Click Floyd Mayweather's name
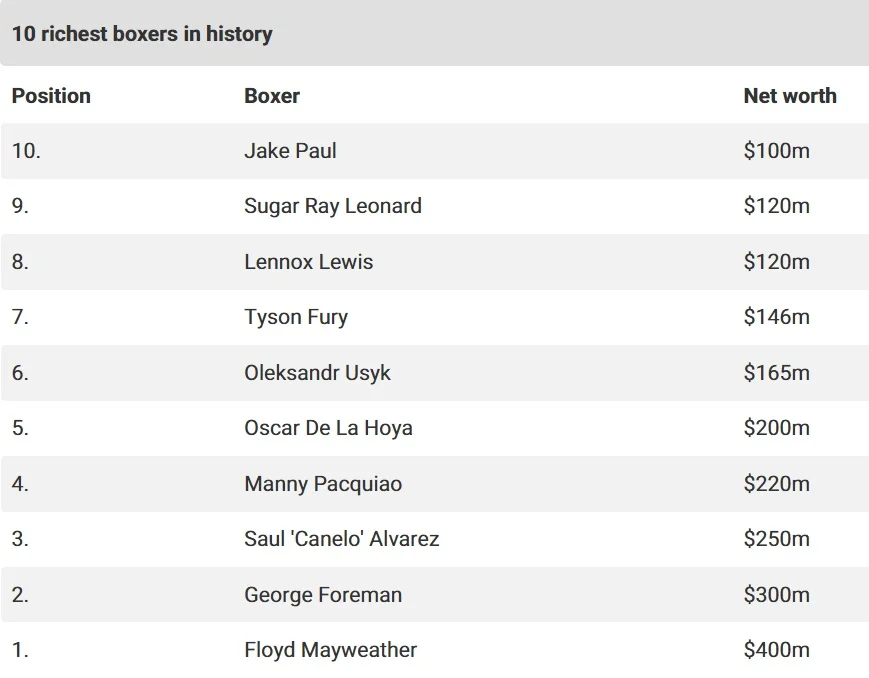This screenshot has height=678, width=869. (330, 650)
